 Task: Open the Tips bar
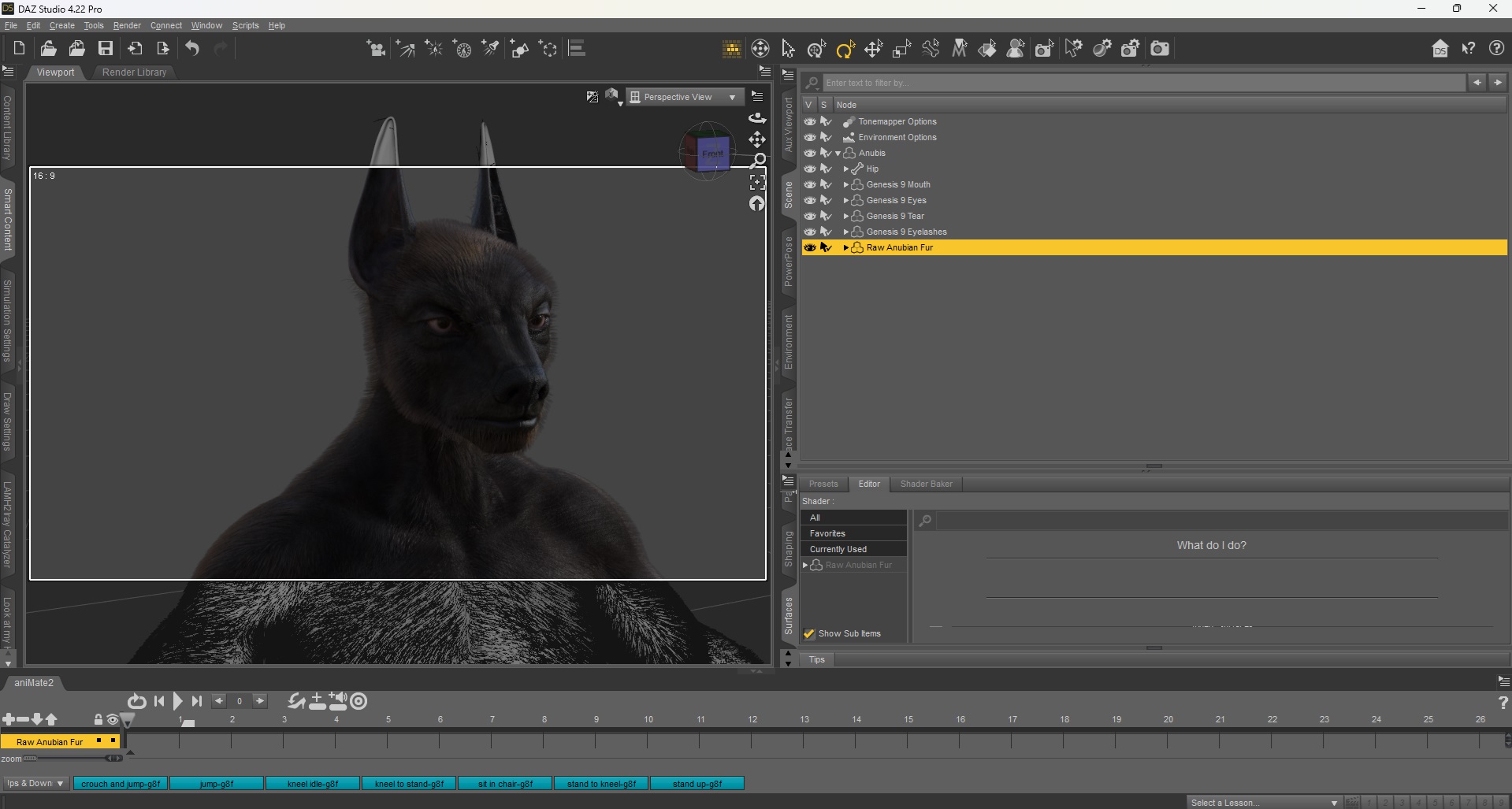tap(817, 659)
